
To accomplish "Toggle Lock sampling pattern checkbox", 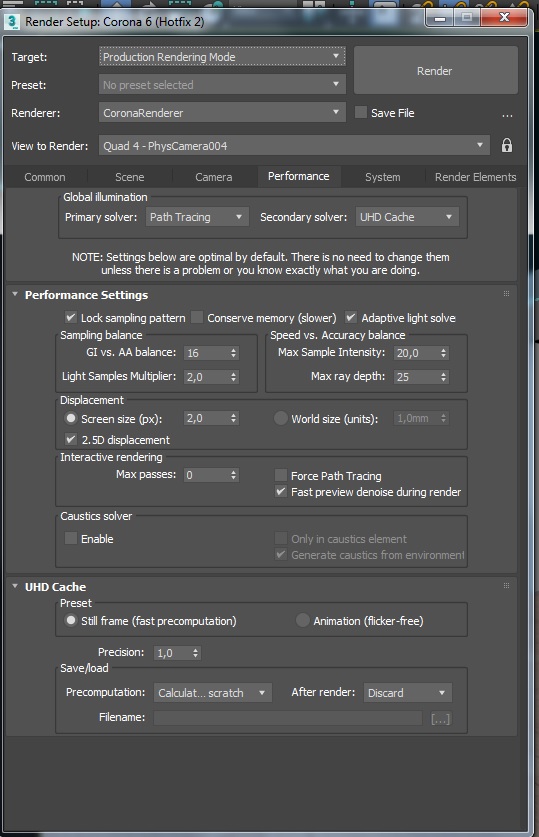I will click(70, 318).
